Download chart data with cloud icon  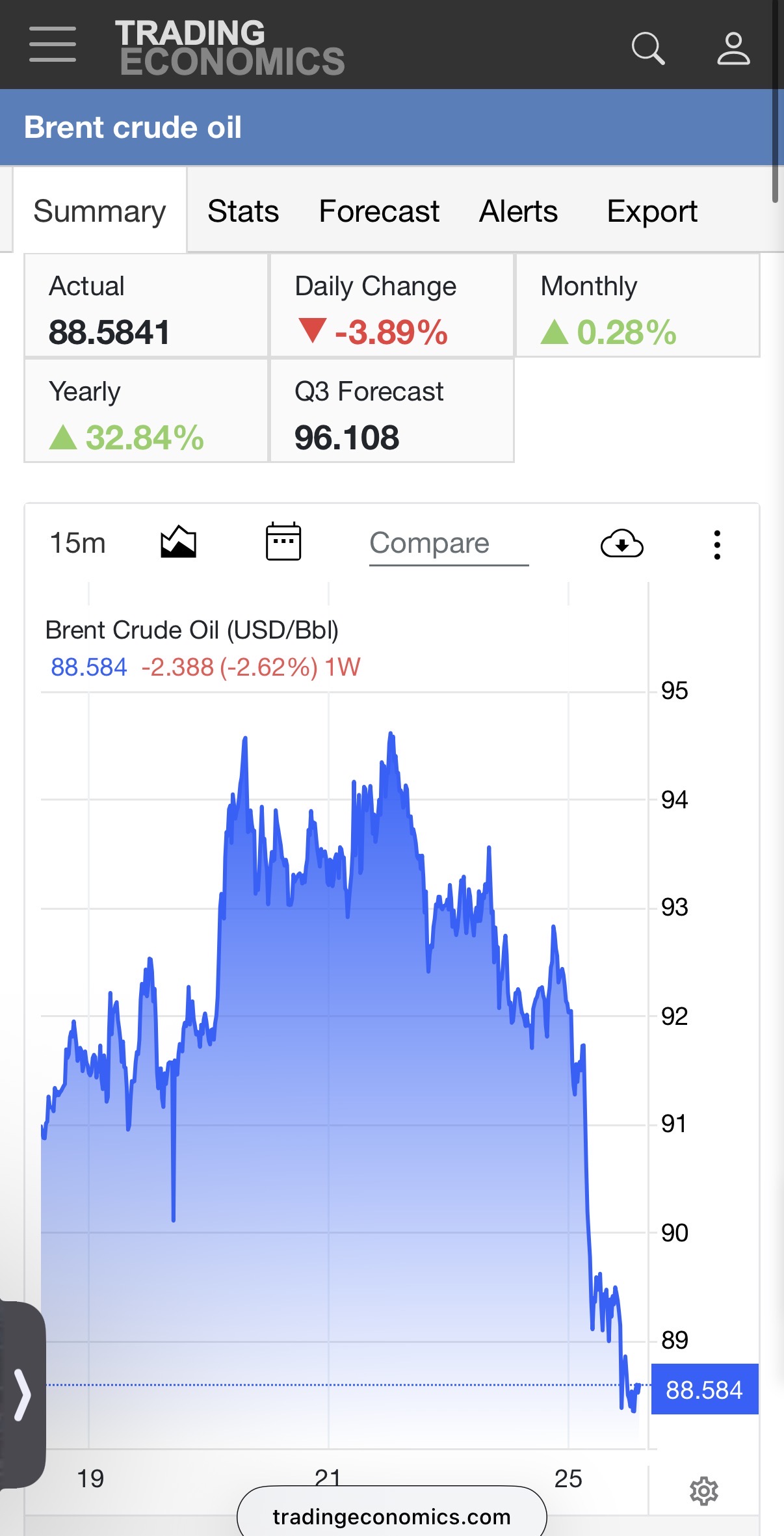[x=622, y=544]
